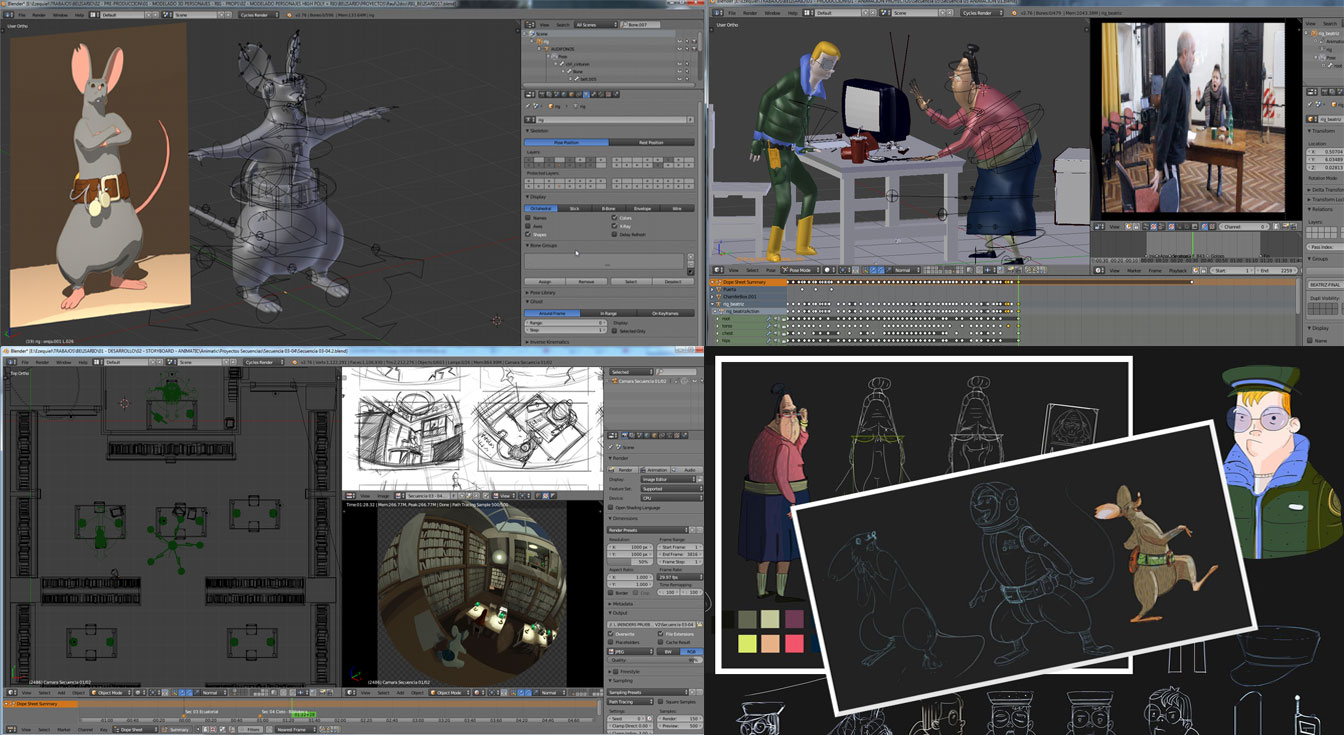Screen dimensions: 1344x735
Task: Click the action icon beside rig_beatrizAction in dope sheet
Action: 721,311
